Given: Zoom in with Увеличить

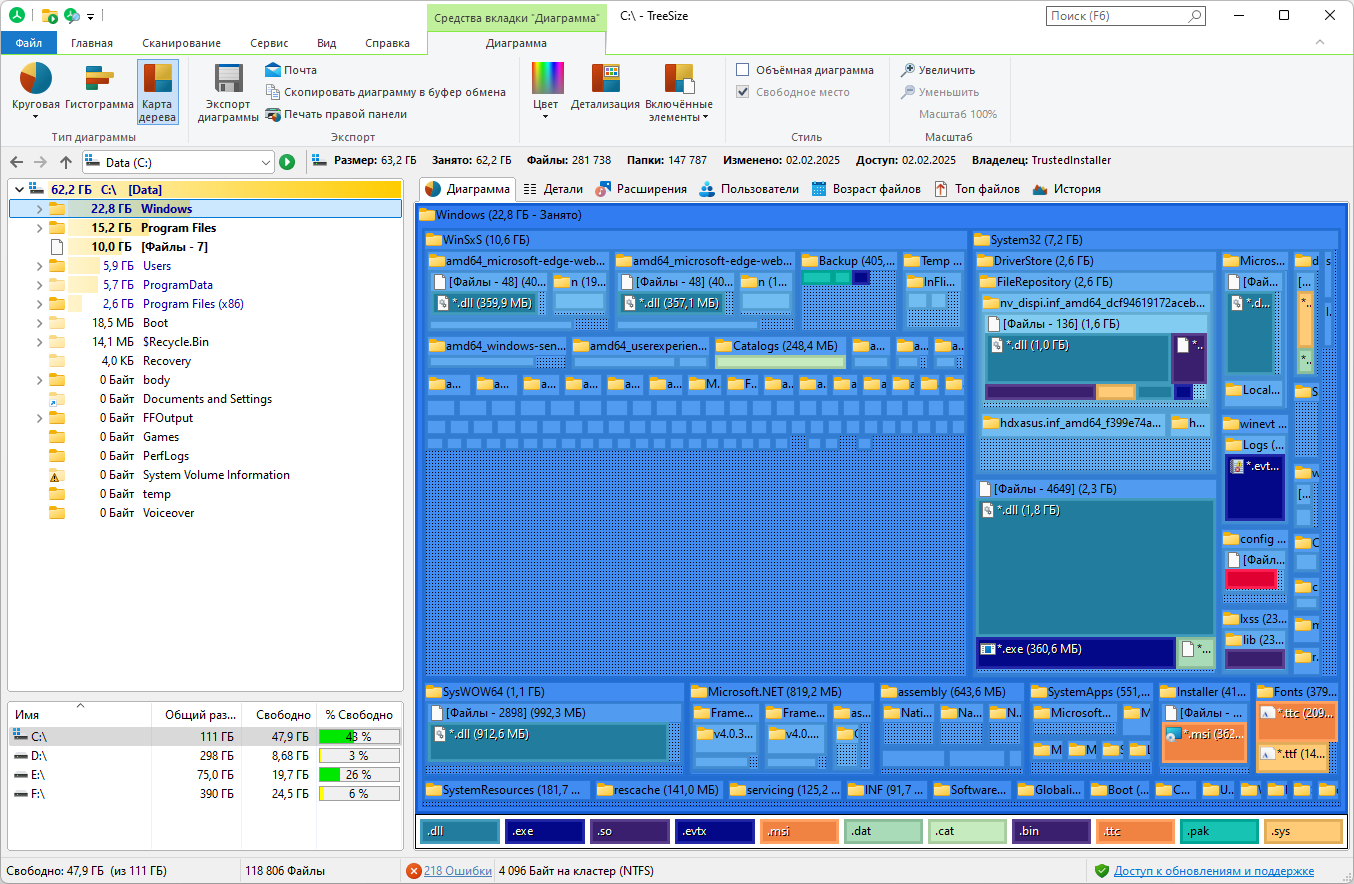Looking at the screenshot, I should (x=938, y=70).
